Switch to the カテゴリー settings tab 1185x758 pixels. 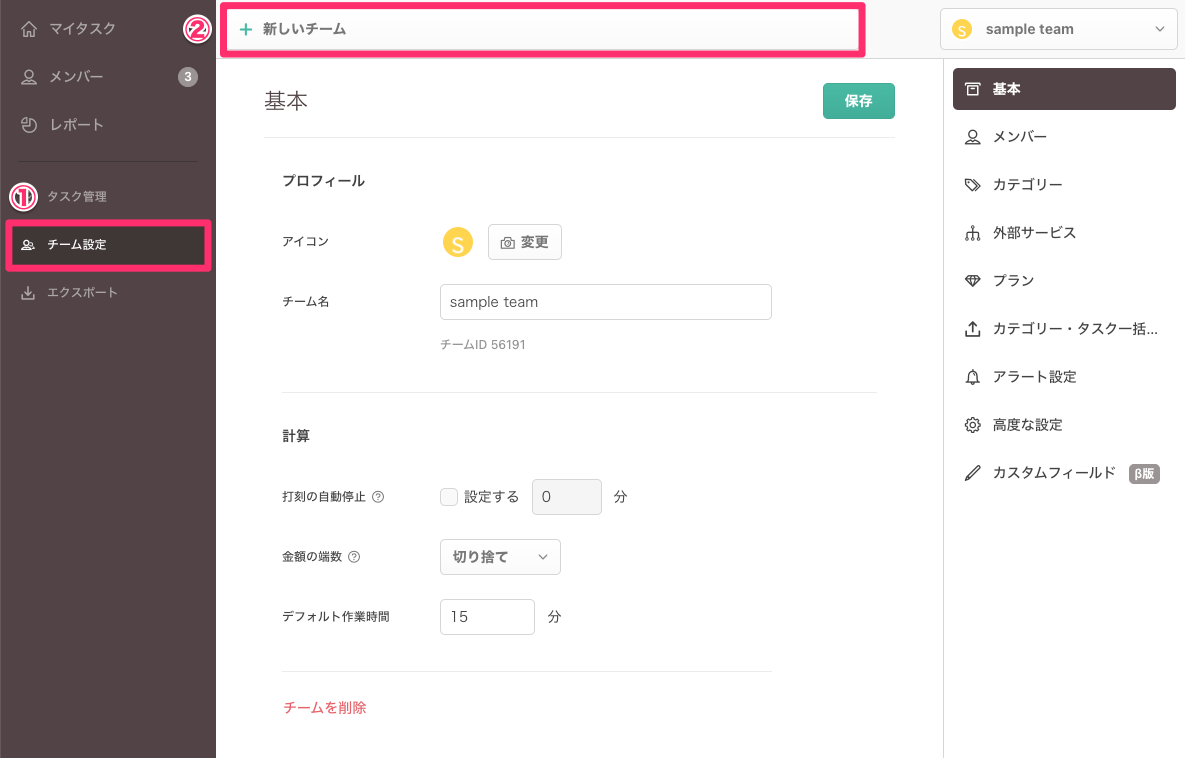pyautogui.click(x=1027, y=185)
